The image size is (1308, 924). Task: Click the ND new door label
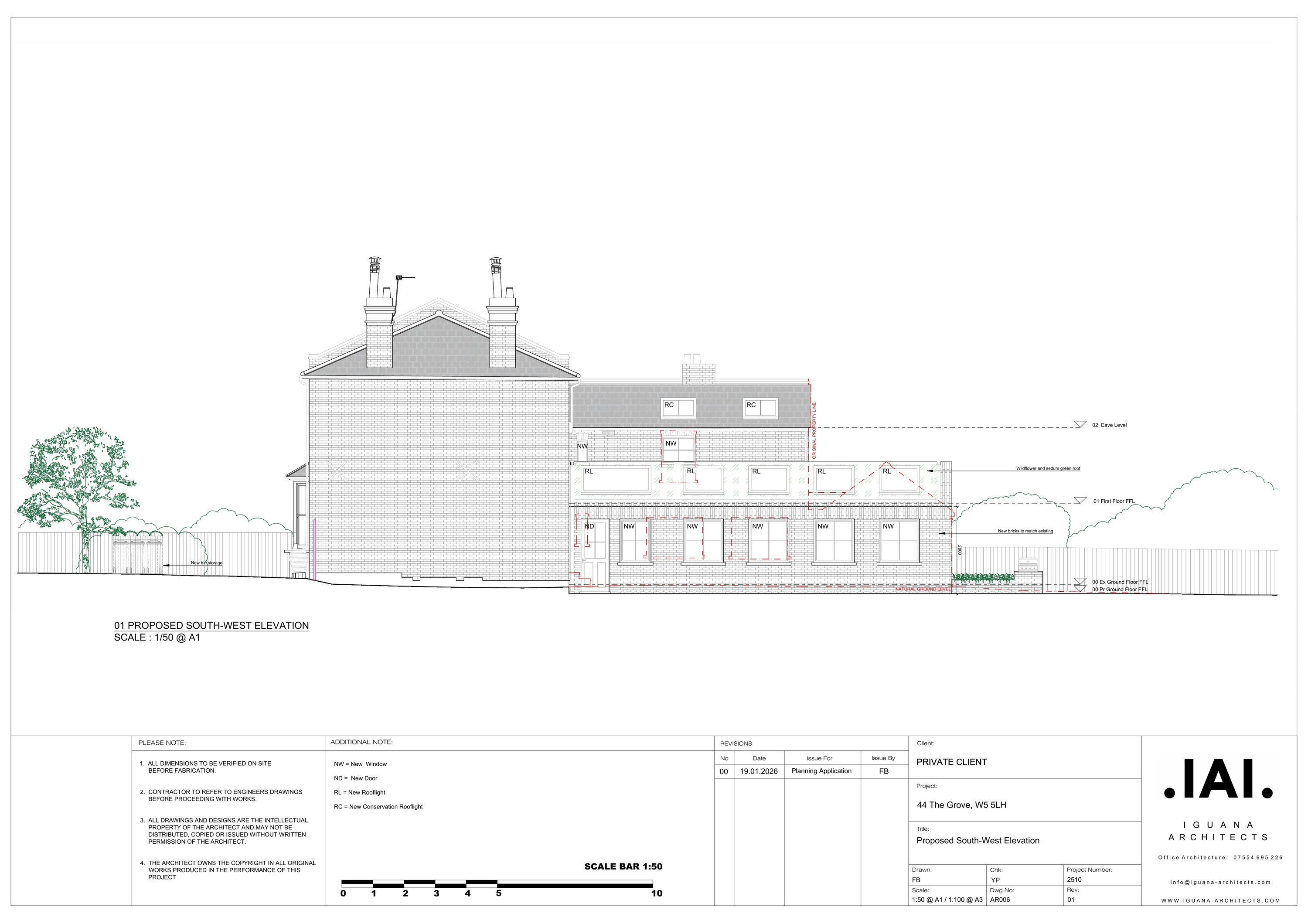click(x=589, y=526)
